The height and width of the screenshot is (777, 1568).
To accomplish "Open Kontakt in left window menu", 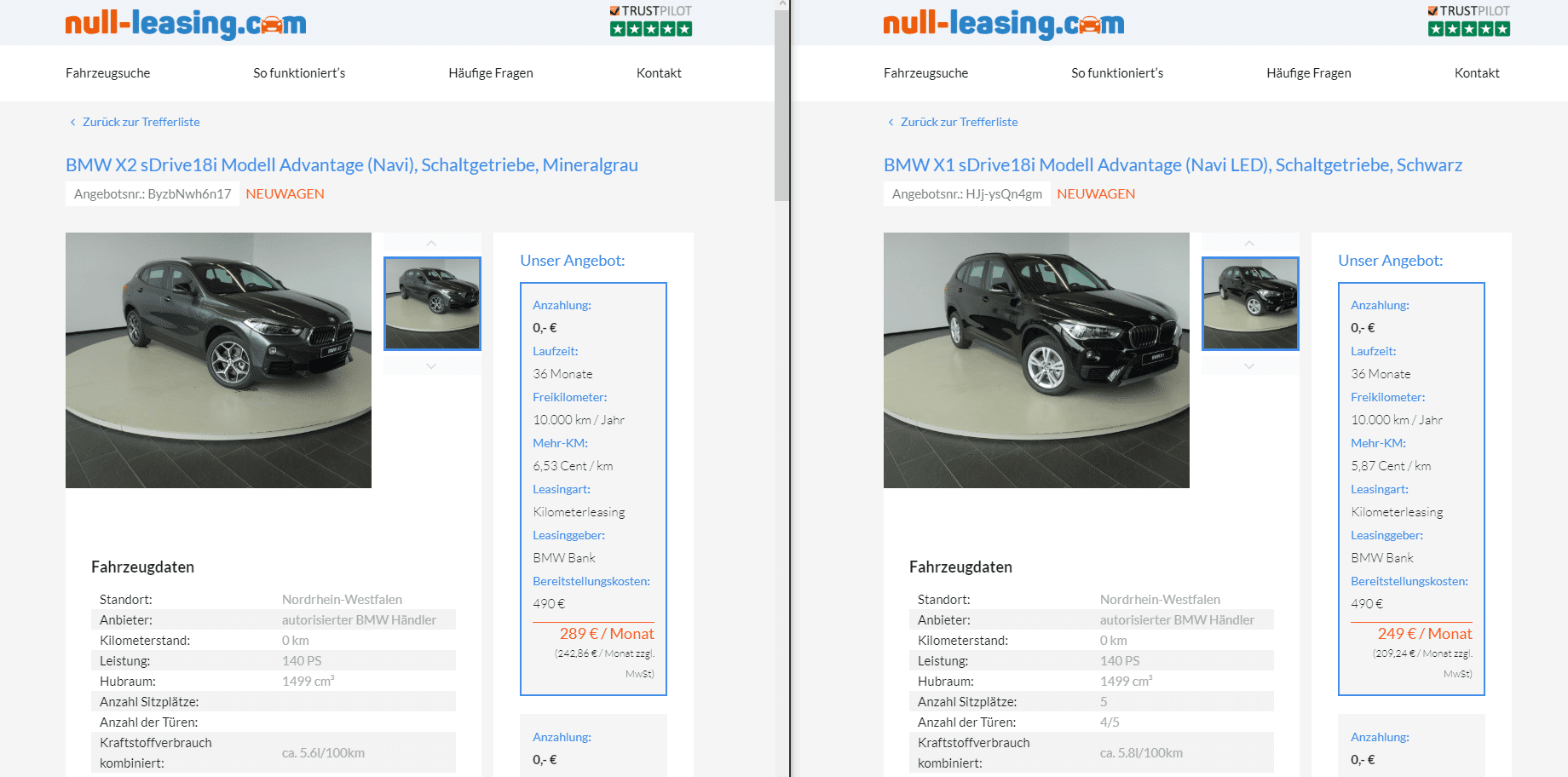I will point(659,73).
